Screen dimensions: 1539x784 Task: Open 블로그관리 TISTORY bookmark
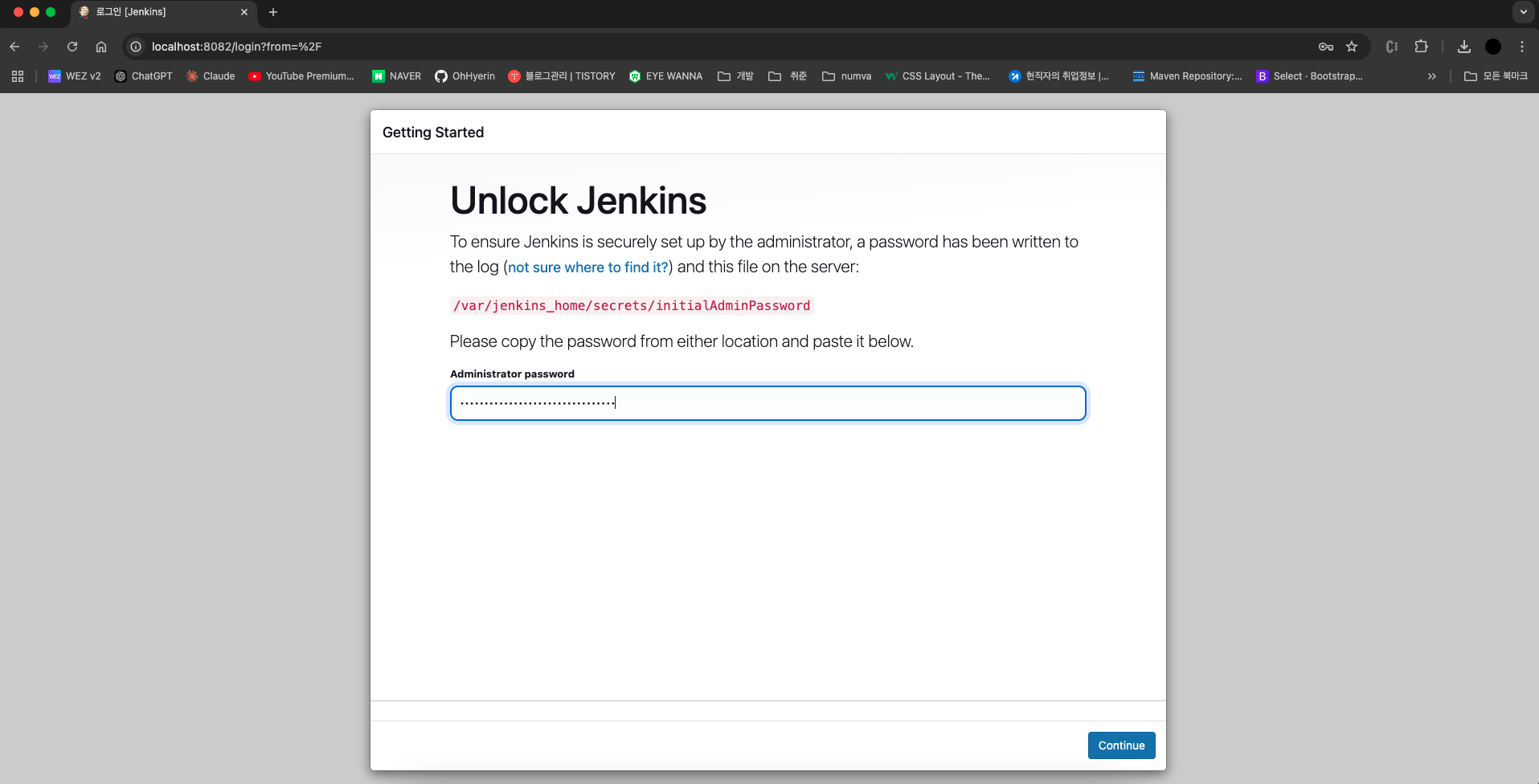click(x=562, y=76)
